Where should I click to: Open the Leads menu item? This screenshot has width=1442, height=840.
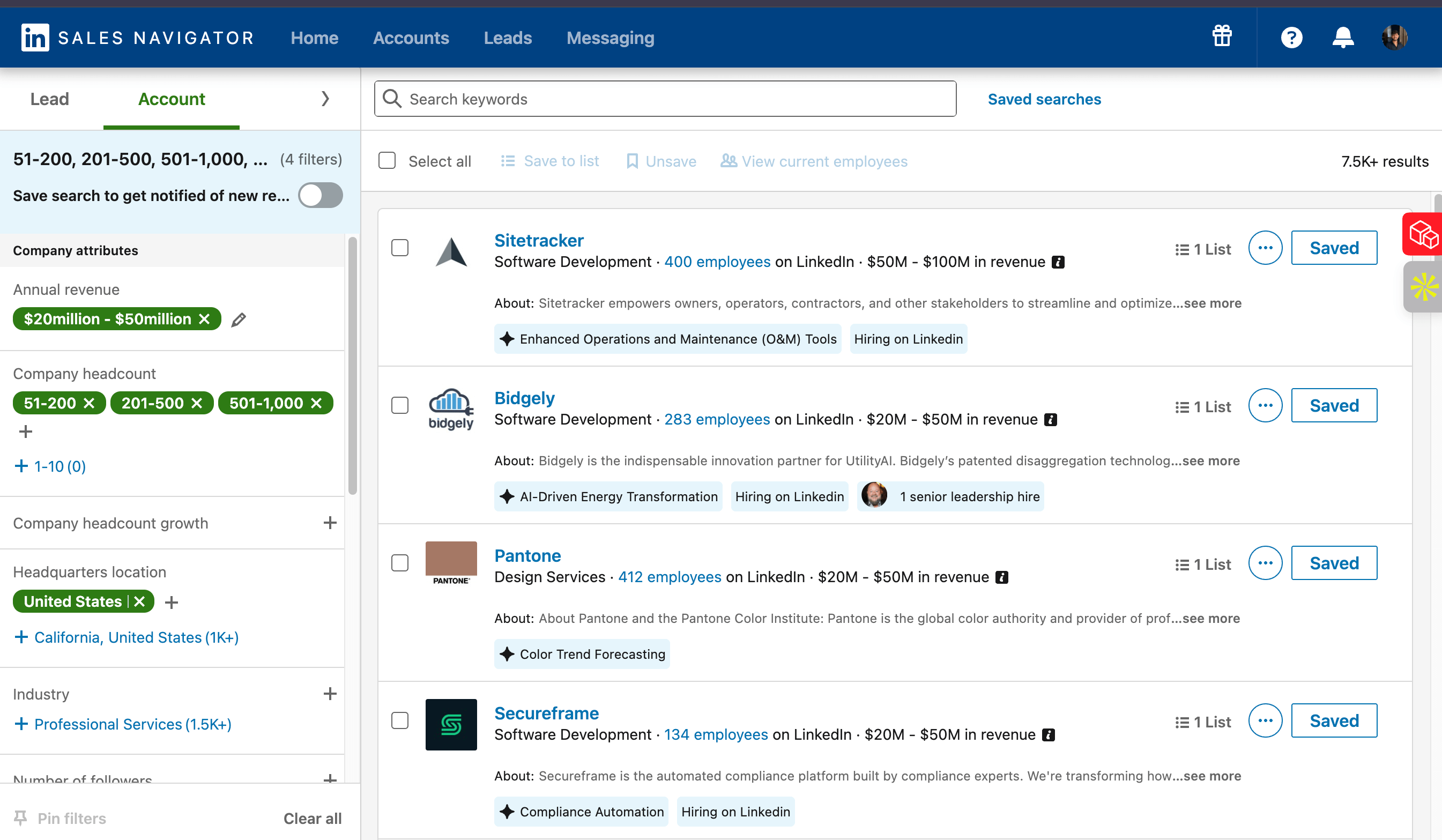point(508,38)
